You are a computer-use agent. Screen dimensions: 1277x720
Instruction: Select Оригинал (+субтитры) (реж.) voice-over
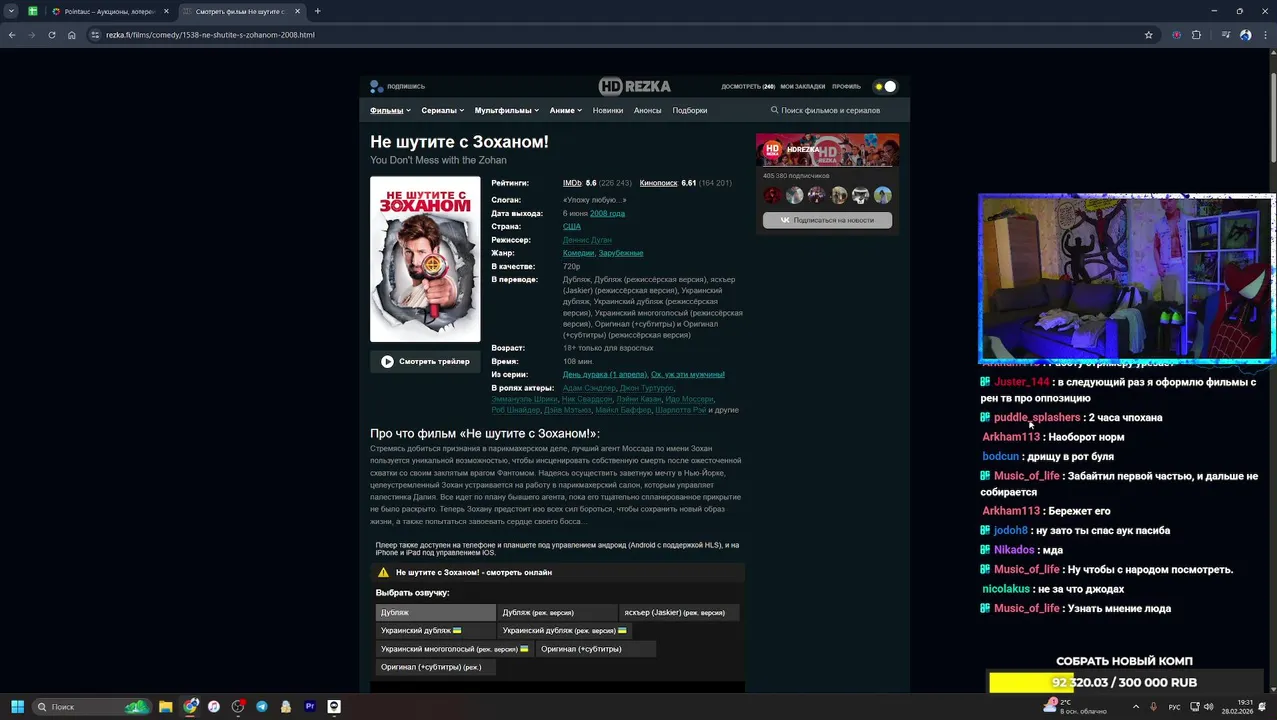tap(435, 667)
